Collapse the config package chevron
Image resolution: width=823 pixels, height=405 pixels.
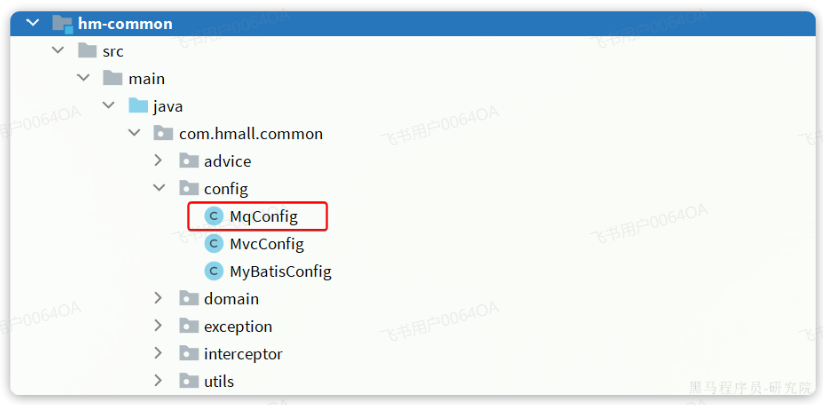pos(158,188)
